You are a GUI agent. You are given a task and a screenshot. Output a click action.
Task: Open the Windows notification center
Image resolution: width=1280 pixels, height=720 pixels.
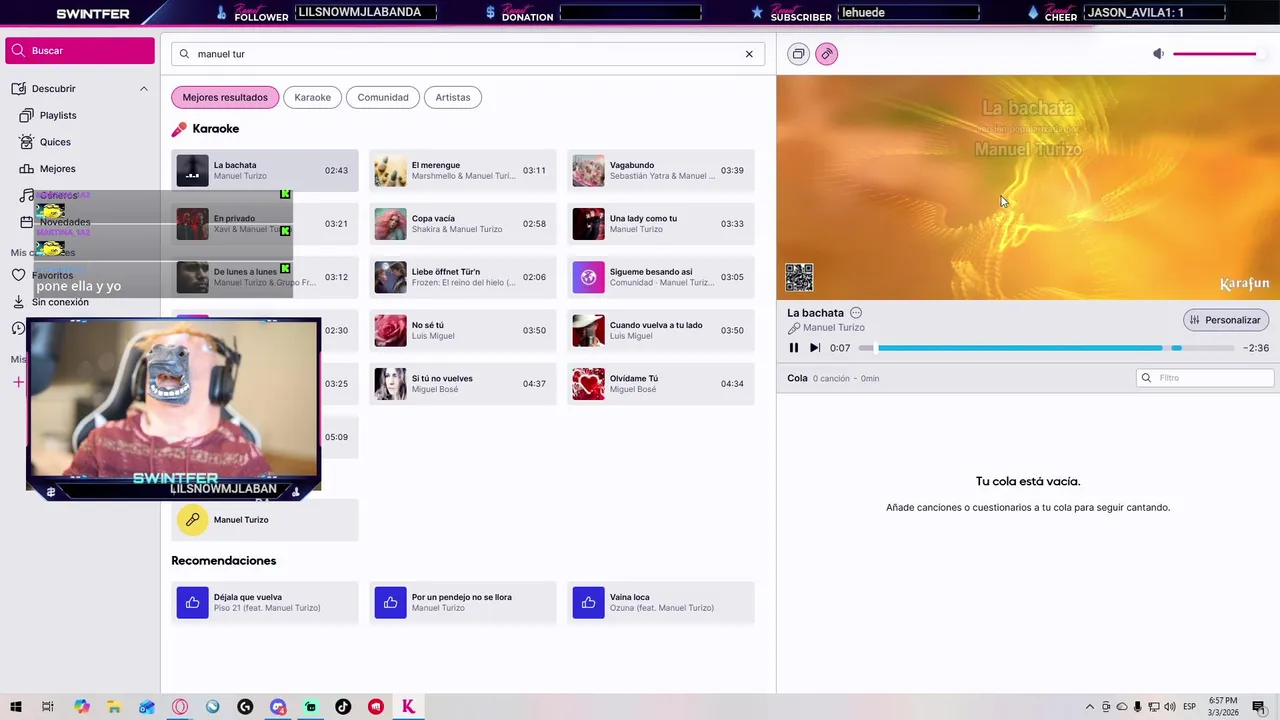[1259, 707]
